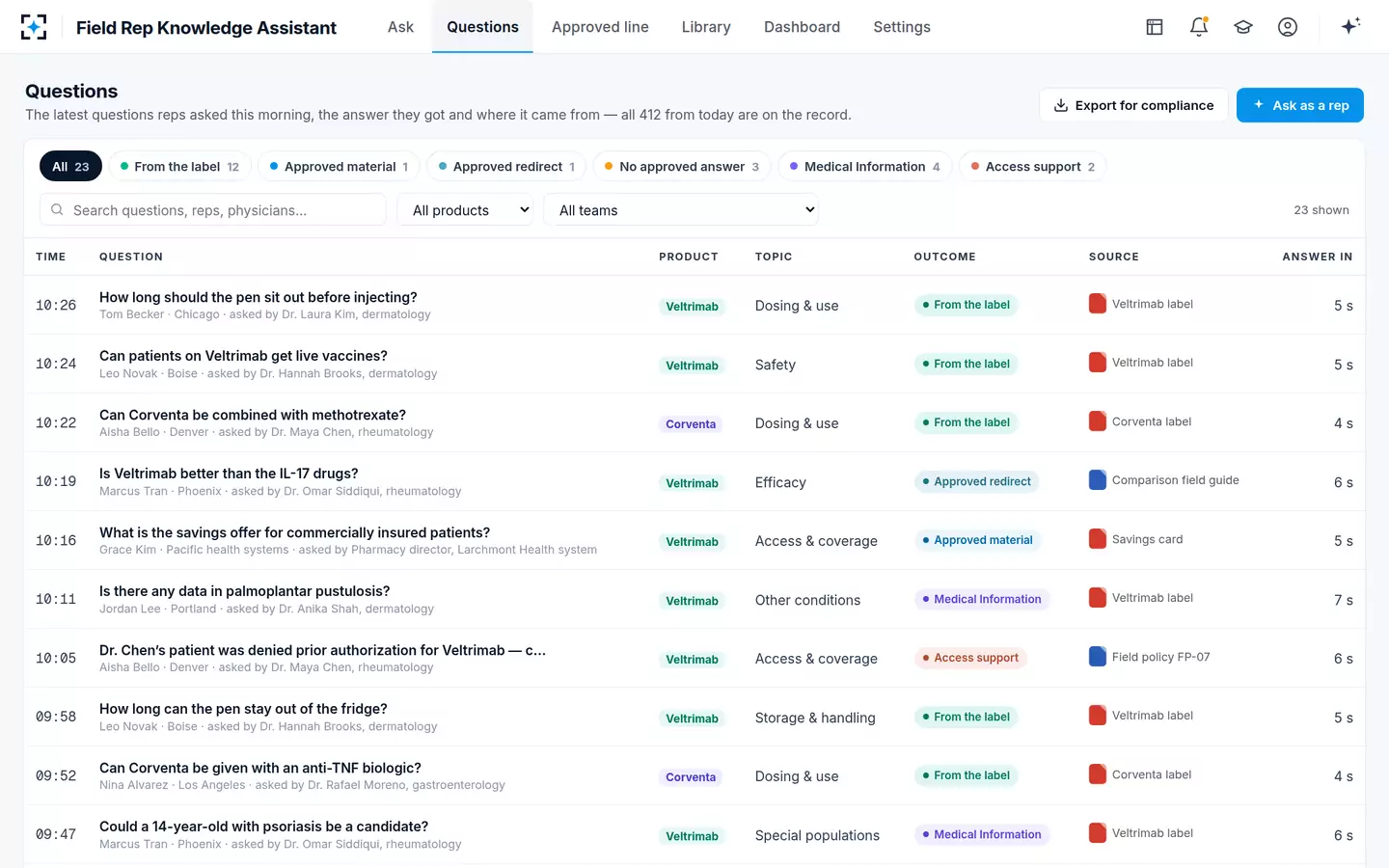Screen dimensions: 1389x868
Task: Click the Corventa label document icon in the 09:52 row
Action: [1098, 774]
